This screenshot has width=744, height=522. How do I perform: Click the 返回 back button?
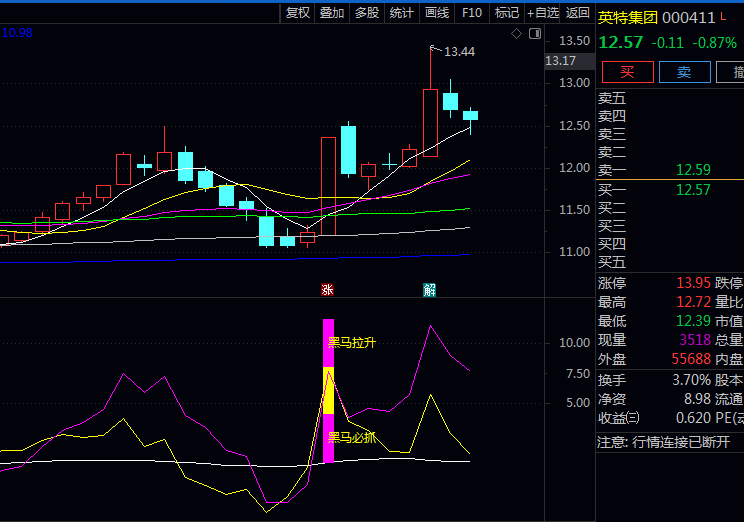pyautogui.click(x=577, y=13)
